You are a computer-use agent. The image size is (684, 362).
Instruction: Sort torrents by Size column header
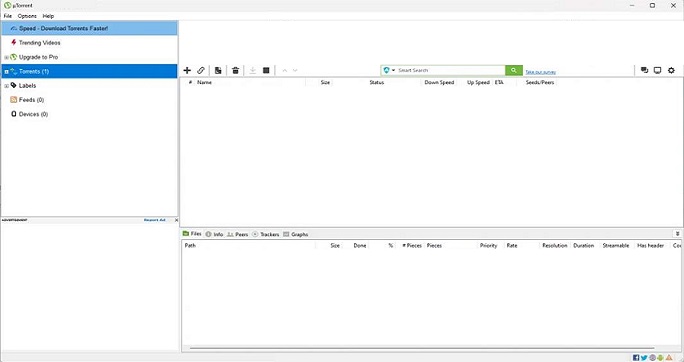pyautogui.click(x=325, y=82)
